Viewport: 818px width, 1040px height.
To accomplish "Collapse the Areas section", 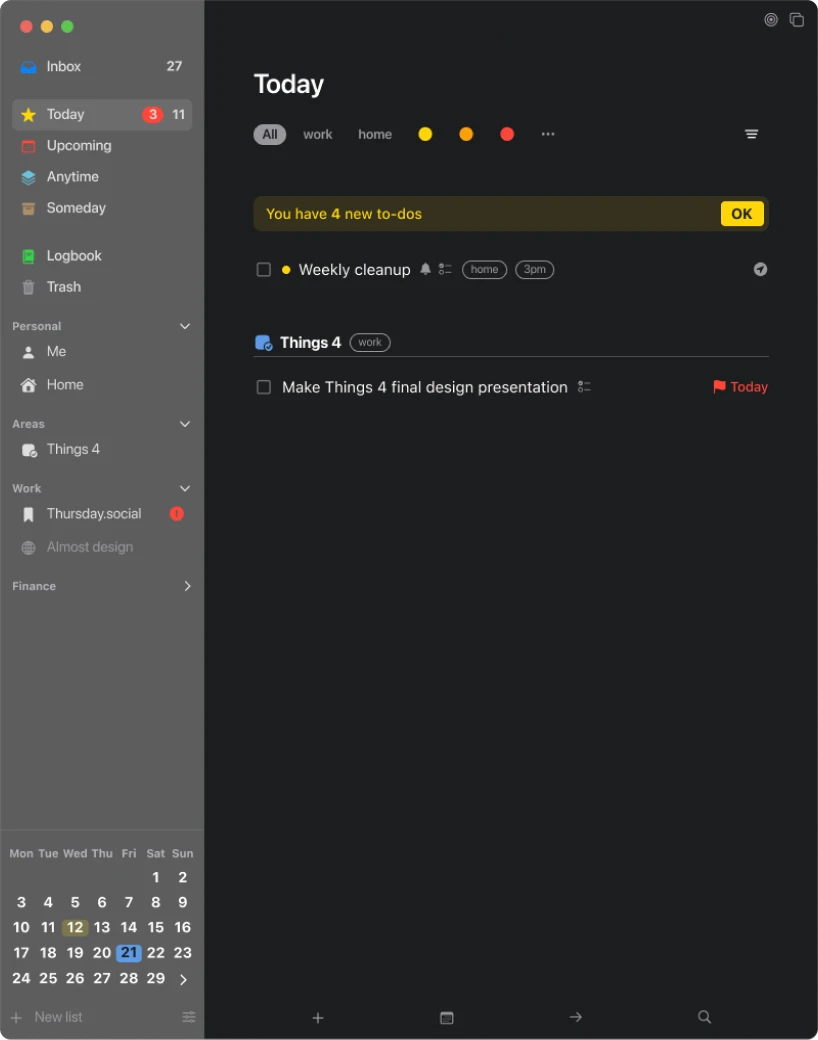I will pyautogui.click(x=185, y=424).
